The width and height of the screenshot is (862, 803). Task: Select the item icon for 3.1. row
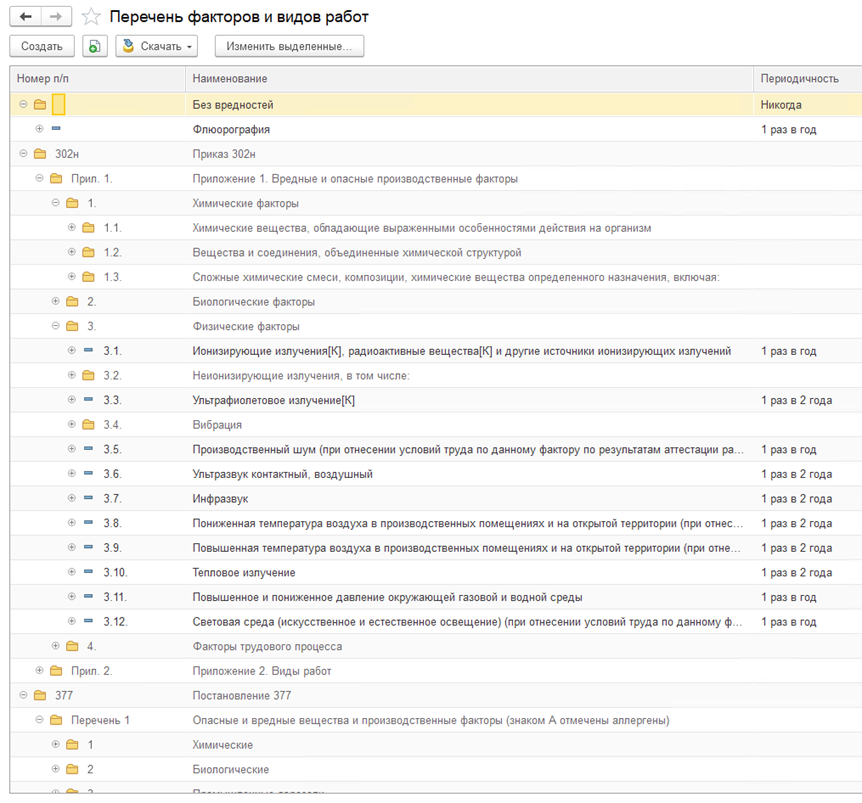(89, 350)
